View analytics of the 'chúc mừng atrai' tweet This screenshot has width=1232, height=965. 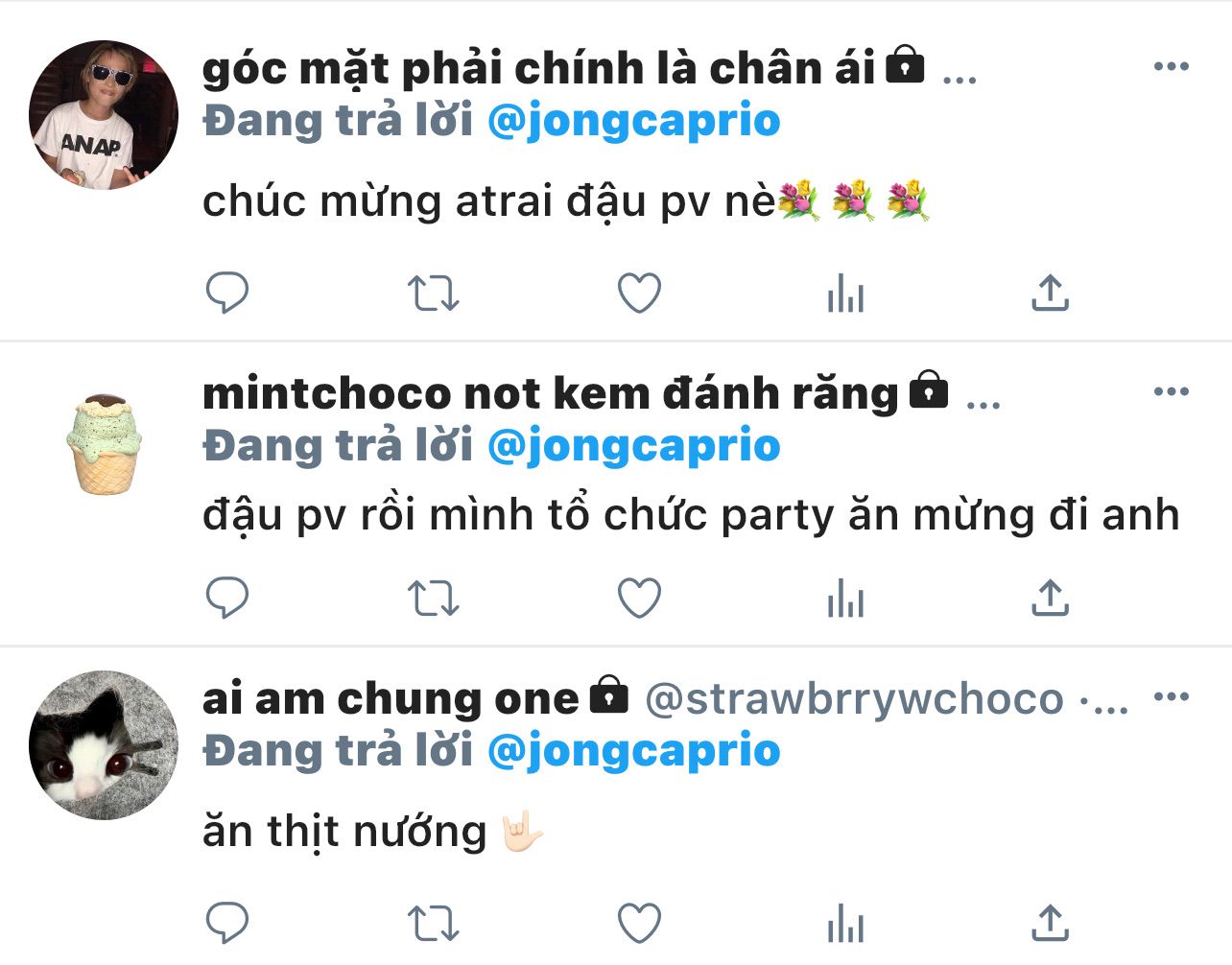845,294
